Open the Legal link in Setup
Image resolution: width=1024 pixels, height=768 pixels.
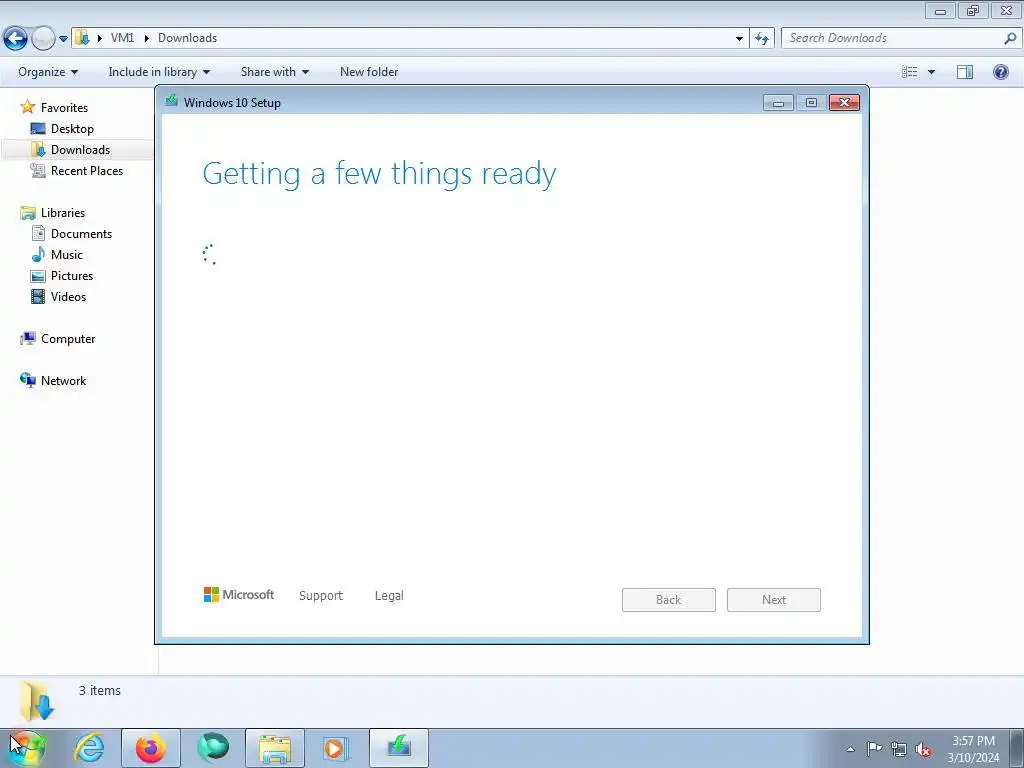click(389, 596)
